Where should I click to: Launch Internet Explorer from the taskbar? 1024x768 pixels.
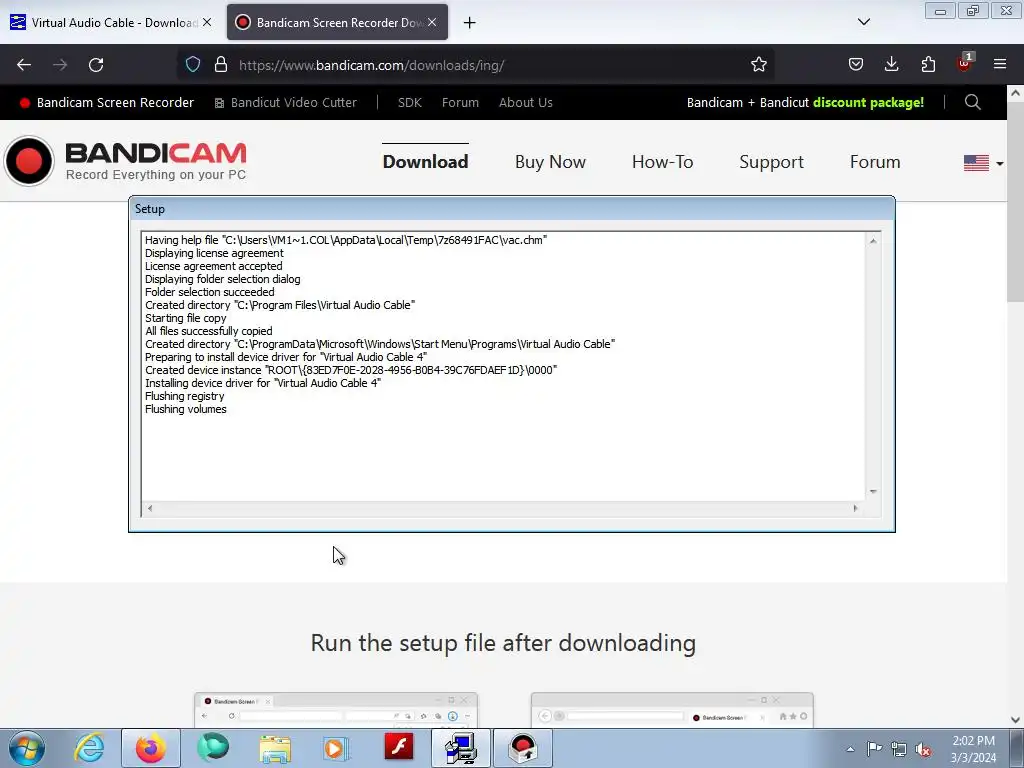click(x=89, y=748)
